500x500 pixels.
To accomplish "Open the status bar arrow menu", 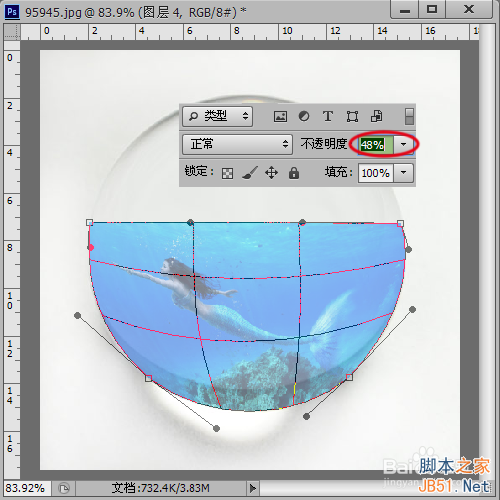I will click(253, 488).
